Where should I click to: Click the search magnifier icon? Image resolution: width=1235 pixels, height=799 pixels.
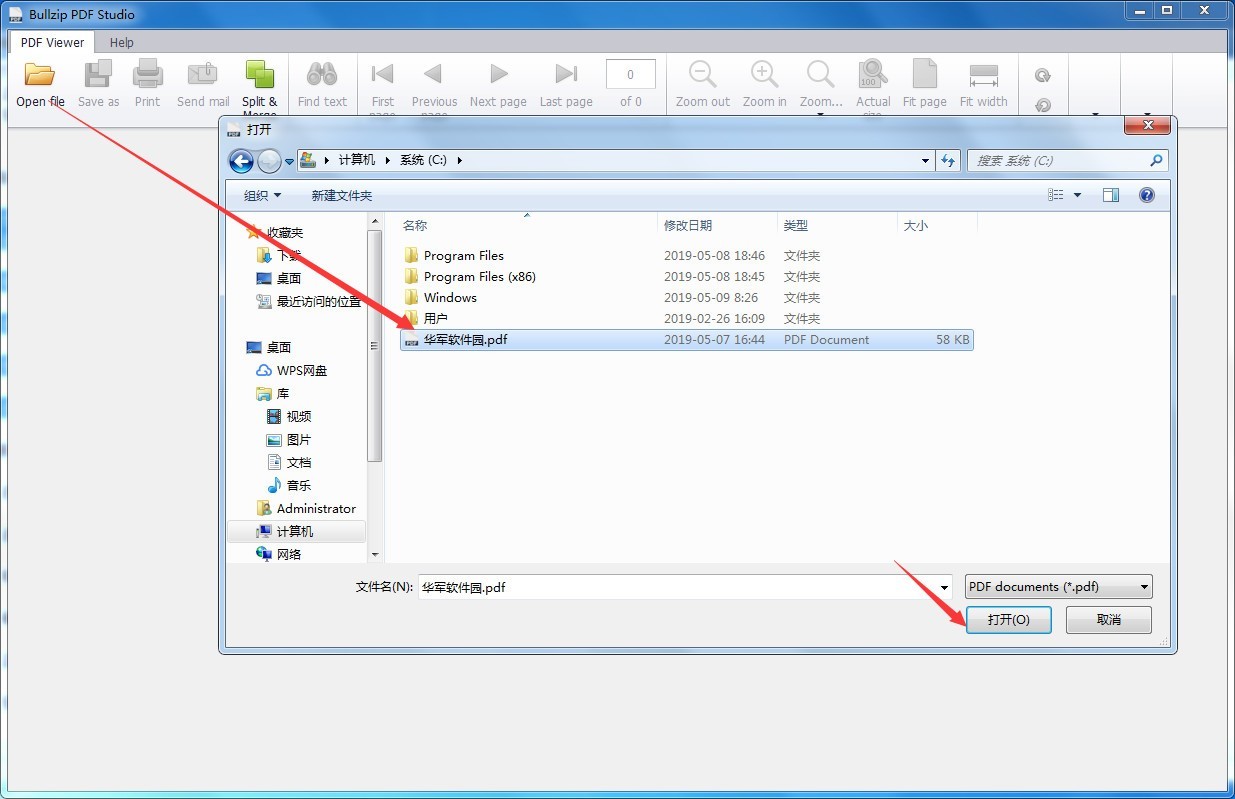click(1156, 160)
